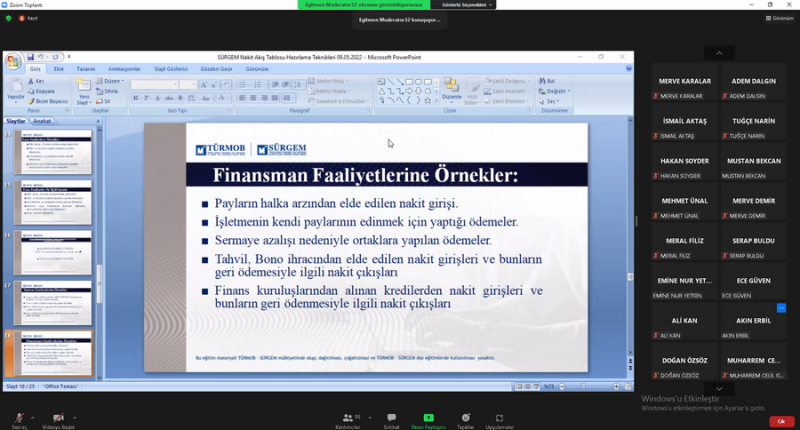Click the Yapıştır paste icon
Viewport: 800px width, 430px height.
click(x=13, y=88)
